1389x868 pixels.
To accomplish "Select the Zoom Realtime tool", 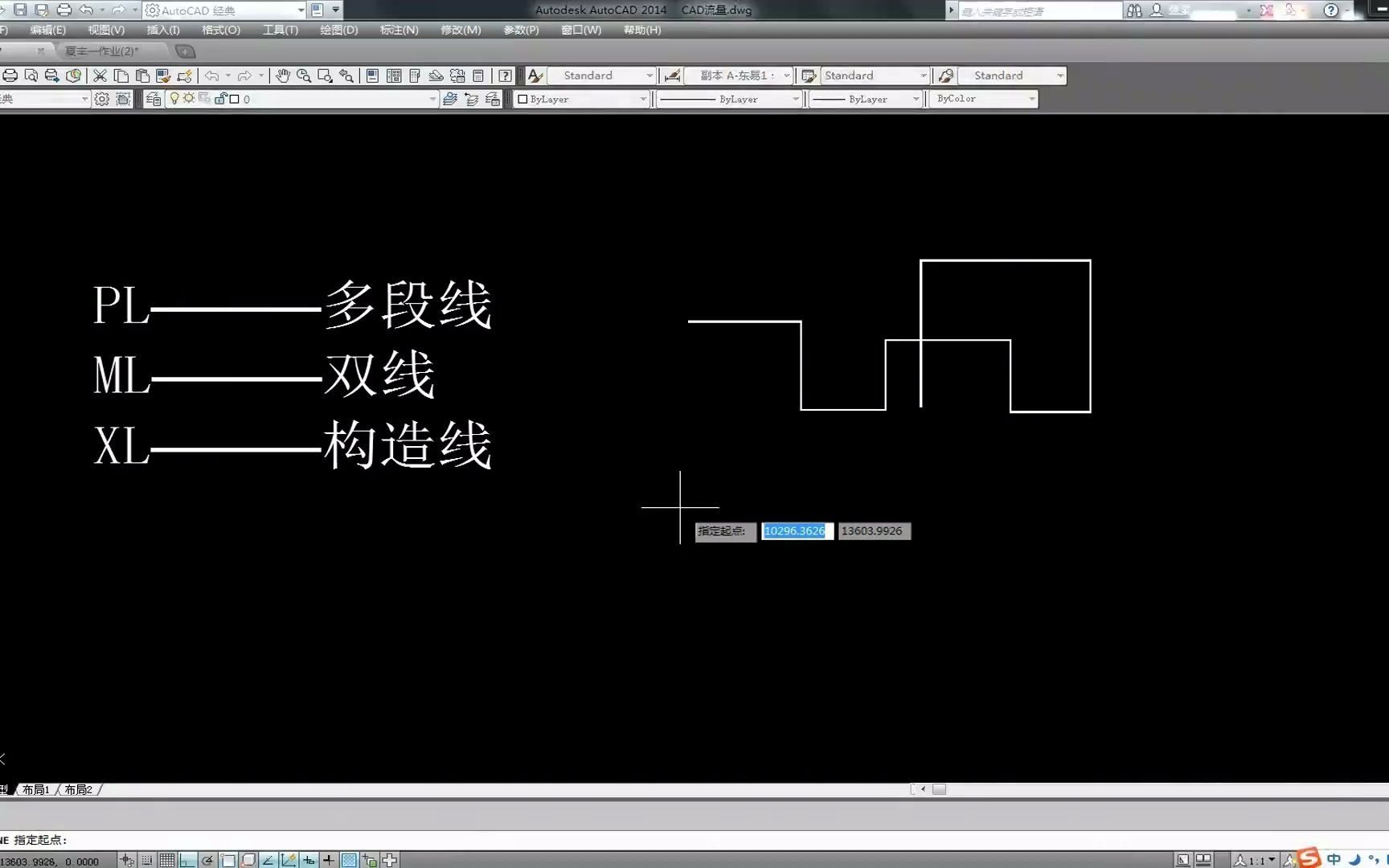I will (304, 75).
